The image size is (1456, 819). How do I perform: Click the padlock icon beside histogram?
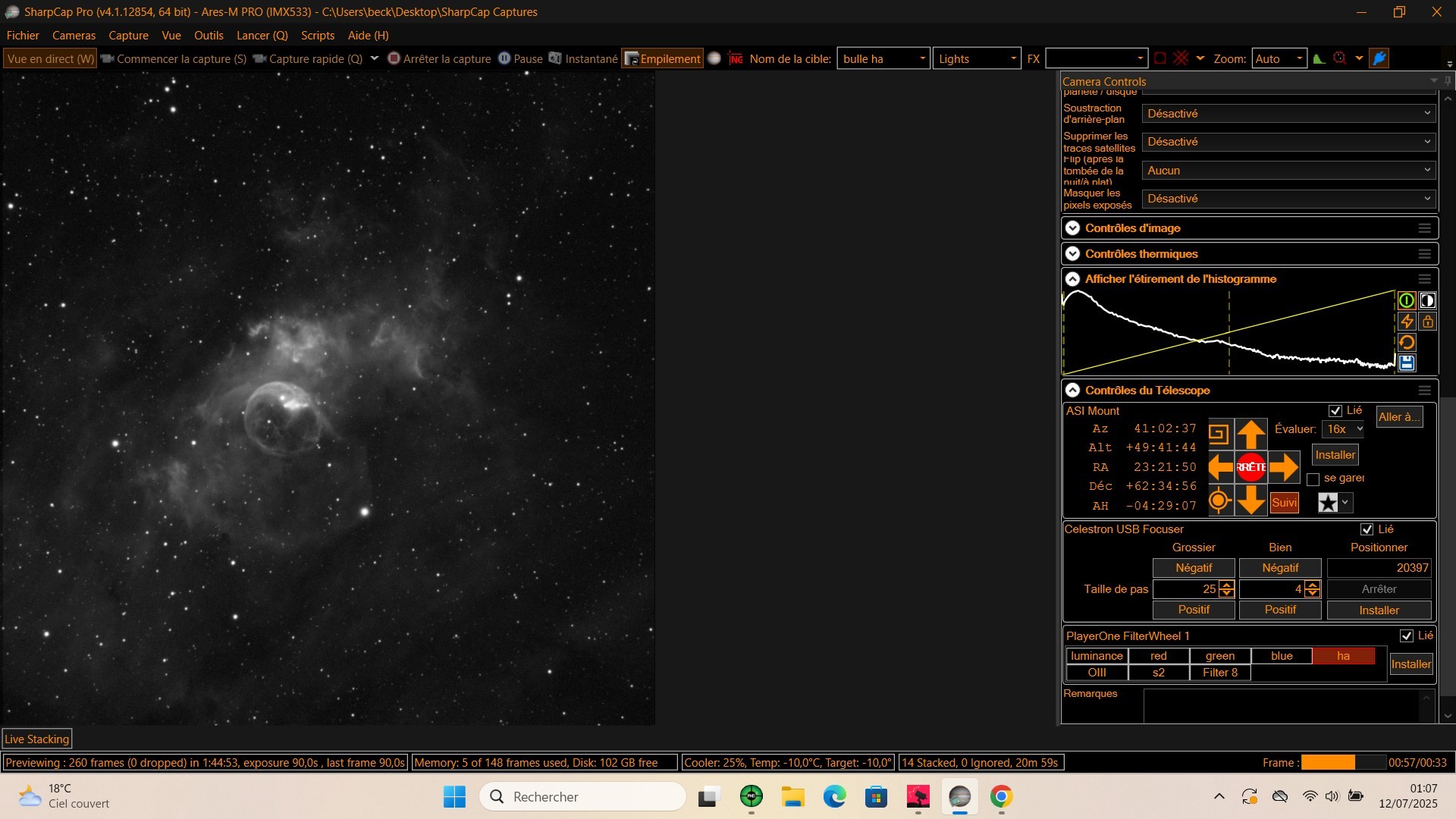(x=1427, y=322)
